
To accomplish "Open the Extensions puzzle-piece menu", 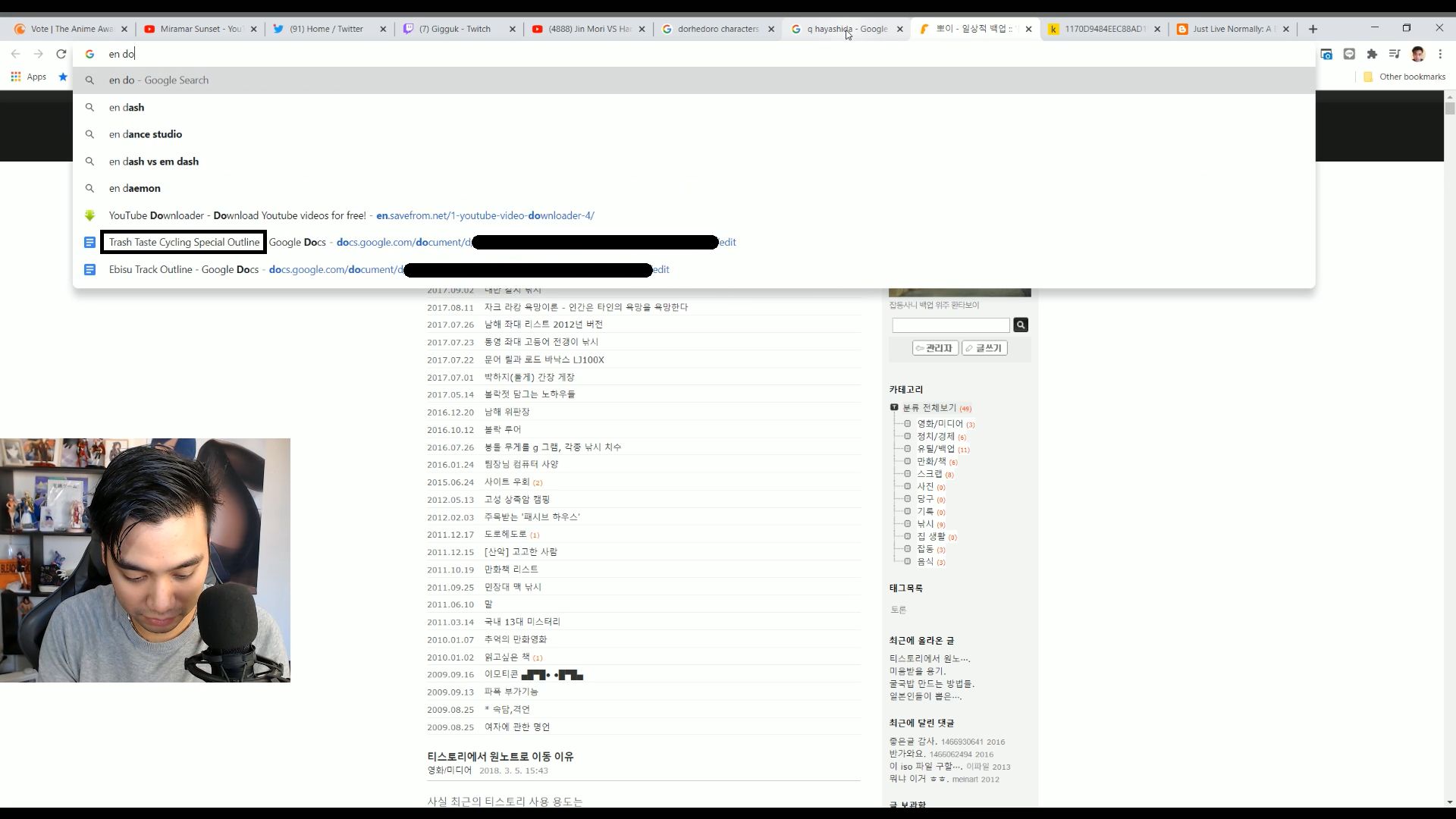I will click(1372, 54).
